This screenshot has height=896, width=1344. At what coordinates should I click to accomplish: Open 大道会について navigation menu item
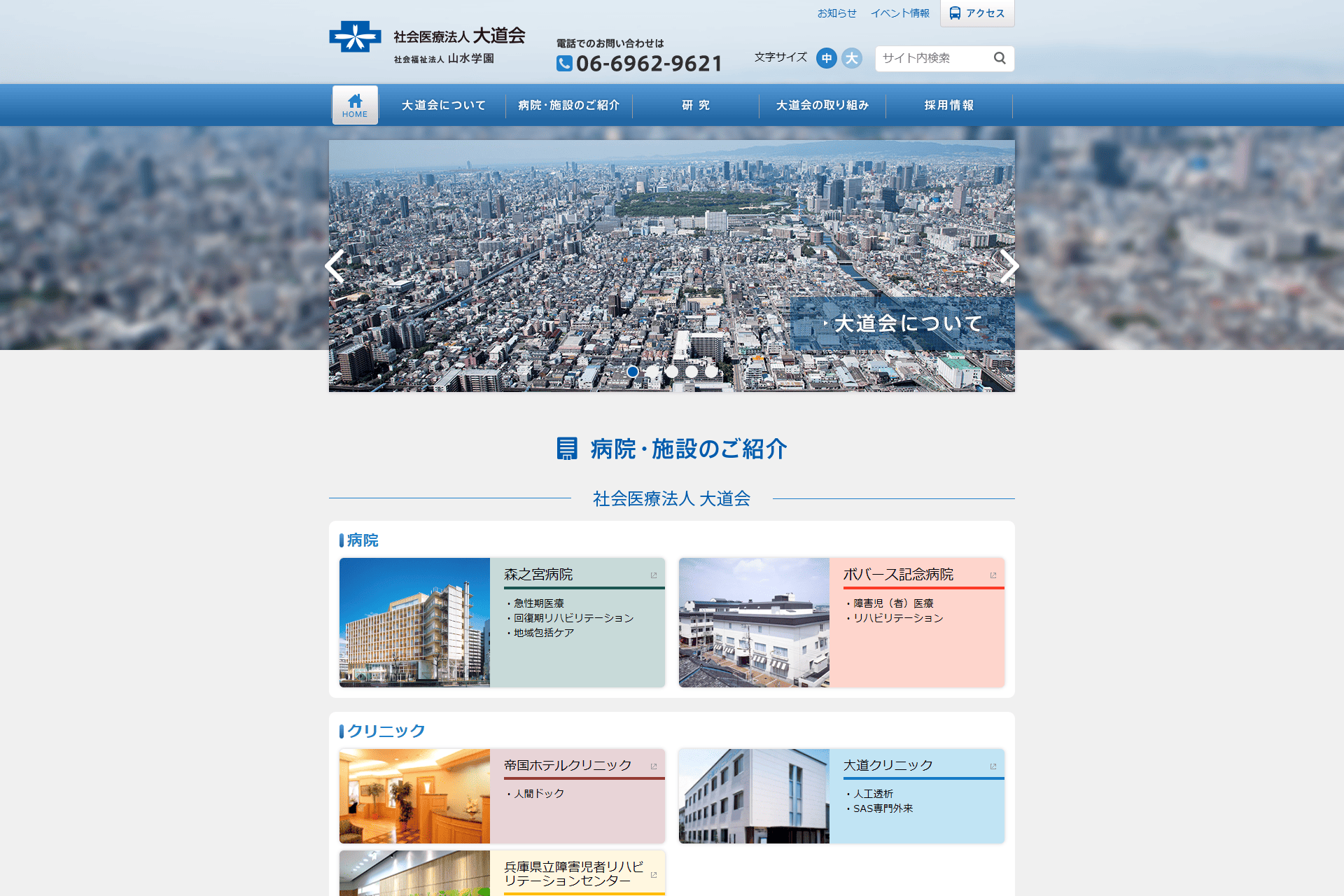[443, 105]
